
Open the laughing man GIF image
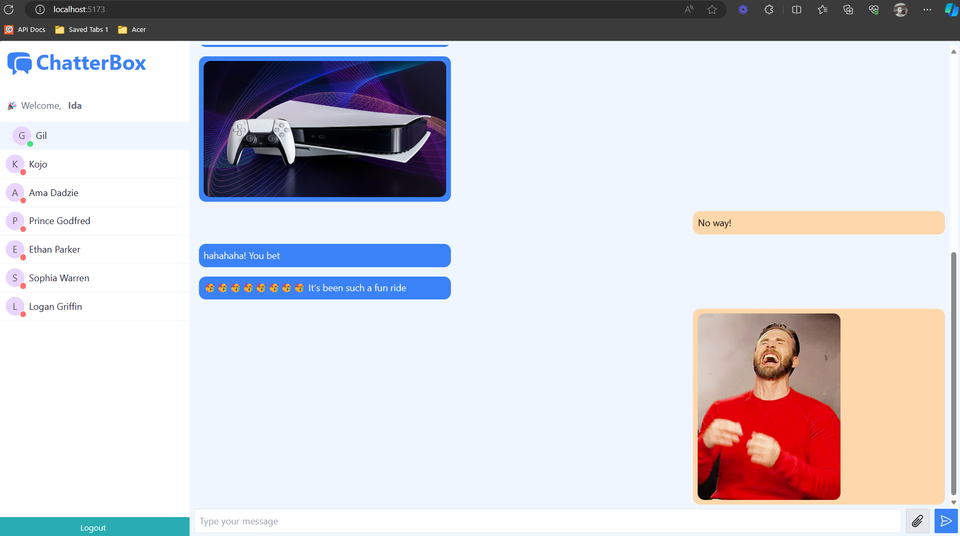[769, 407]
